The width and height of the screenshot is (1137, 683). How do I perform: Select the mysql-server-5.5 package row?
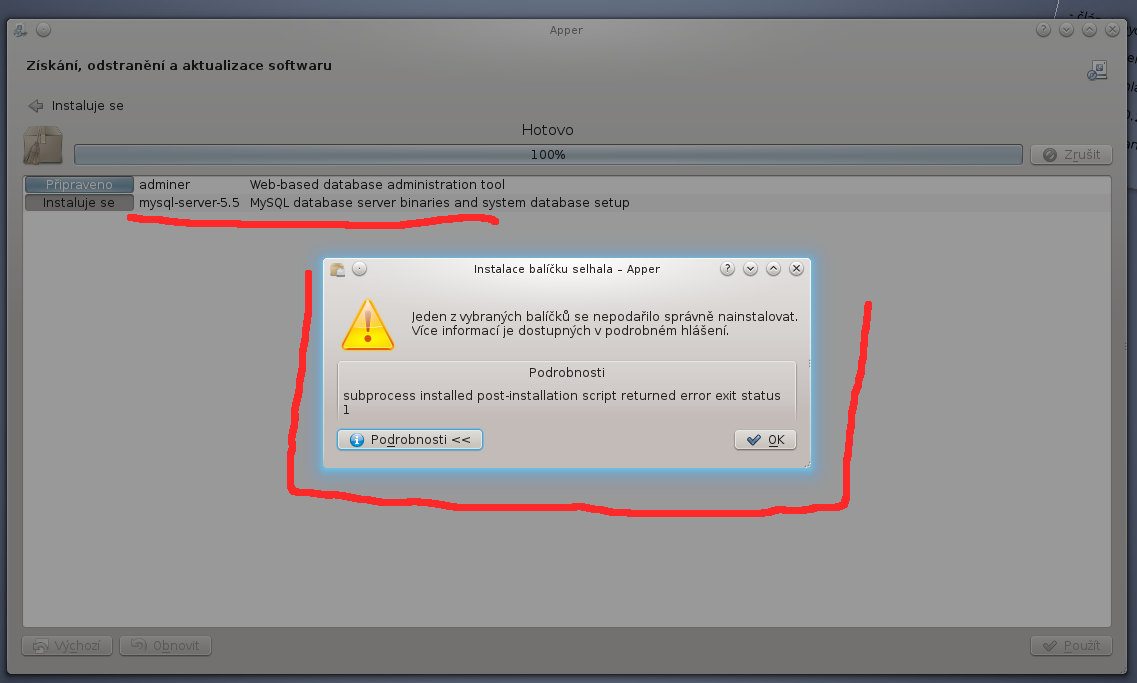567,203
